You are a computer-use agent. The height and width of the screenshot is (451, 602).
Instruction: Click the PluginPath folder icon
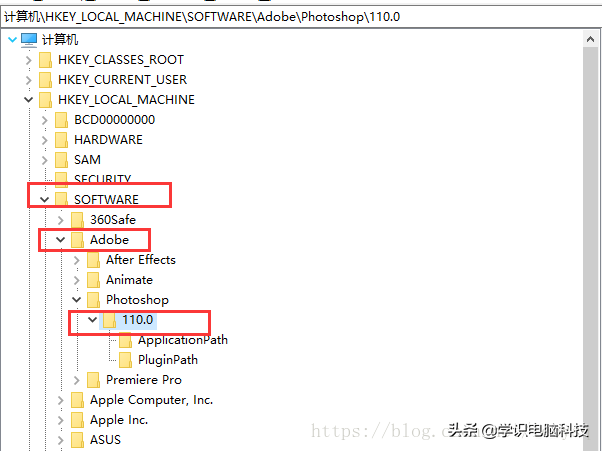click(126, 360)
